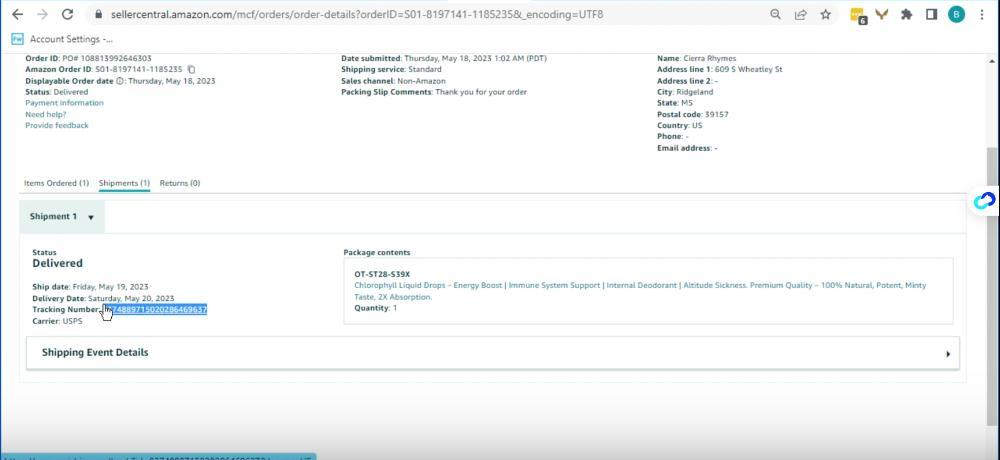This screenshot has height=460, width=1000.
Task: Open the Account Settings bookmark
Action: 62,39
